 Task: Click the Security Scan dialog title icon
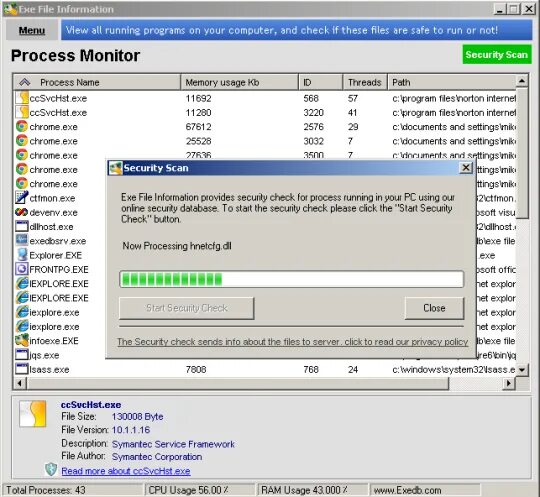tap(115, 168)
